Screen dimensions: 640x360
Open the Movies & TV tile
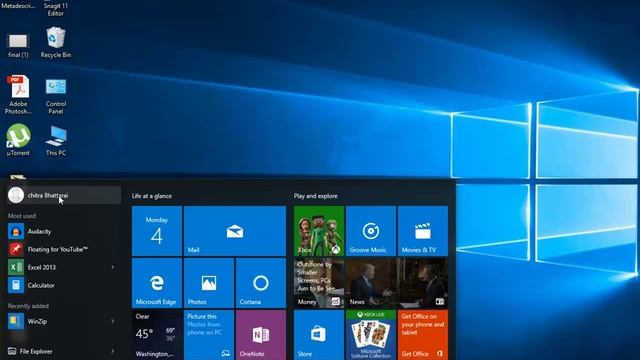coord(423,231)
